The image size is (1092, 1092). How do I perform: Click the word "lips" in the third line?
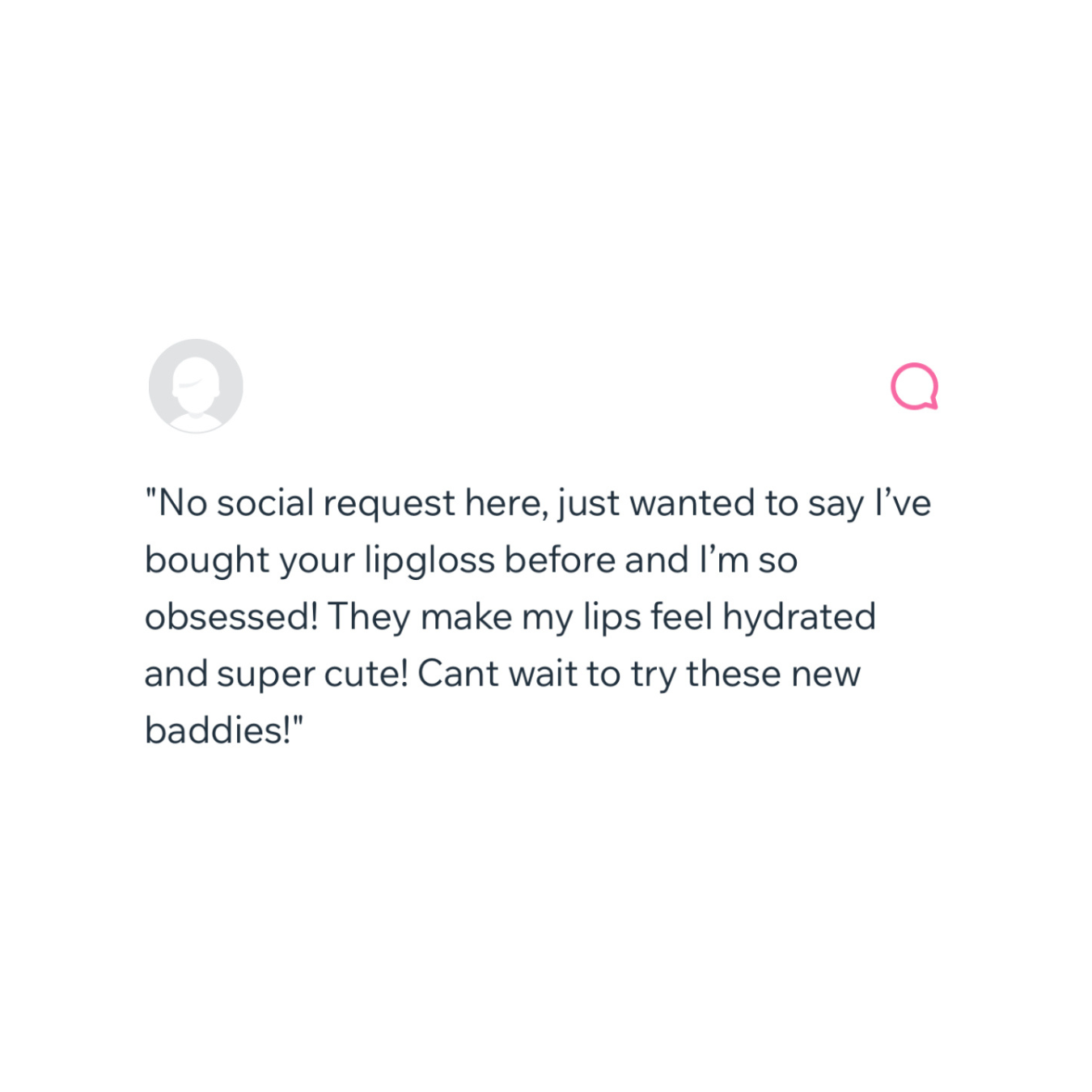coord(612,618)
